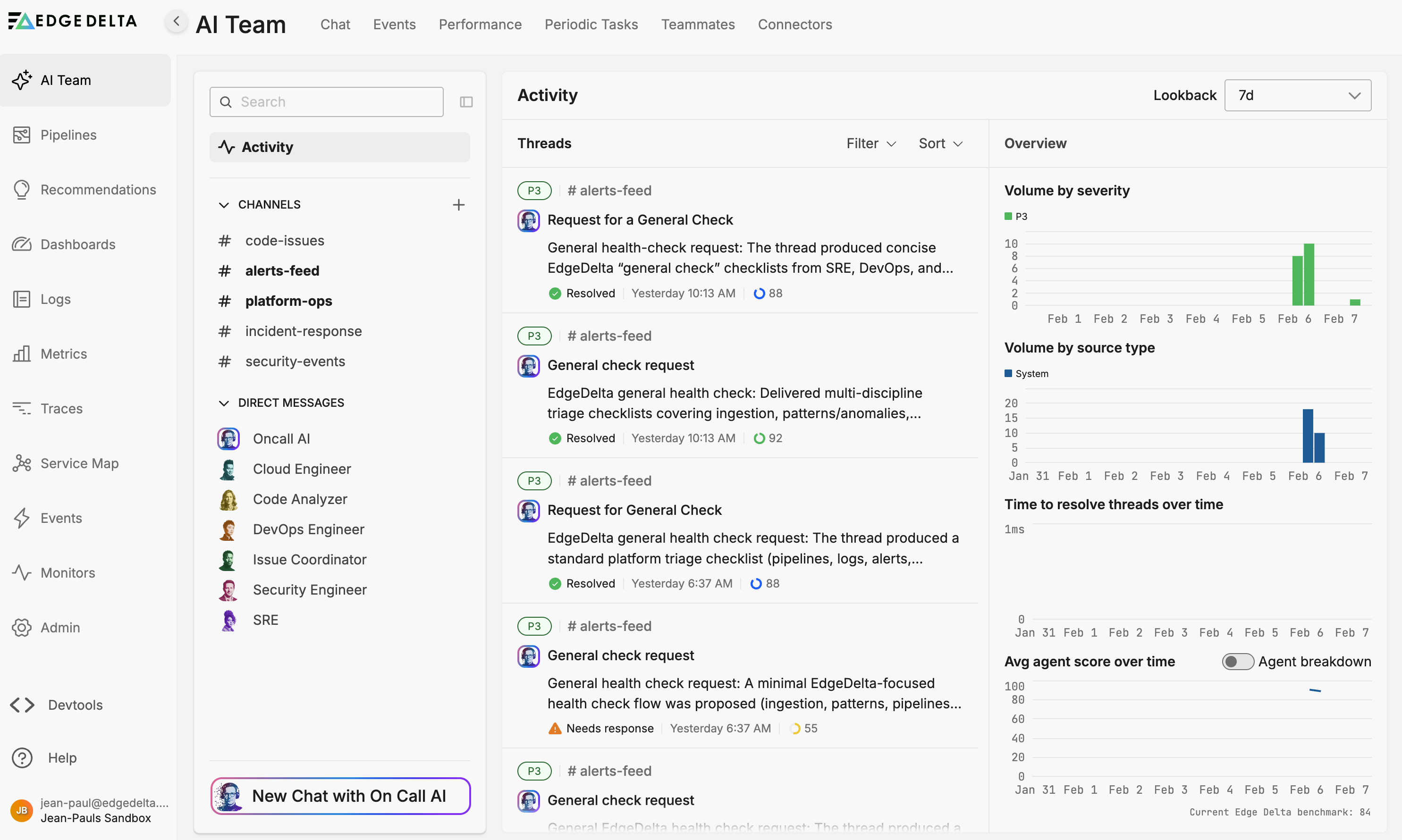Open the incident-response channel

(303, 331)
